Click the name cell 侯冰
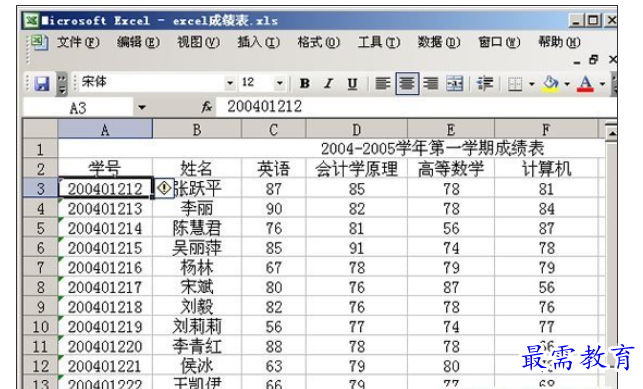 pos(197,366)
